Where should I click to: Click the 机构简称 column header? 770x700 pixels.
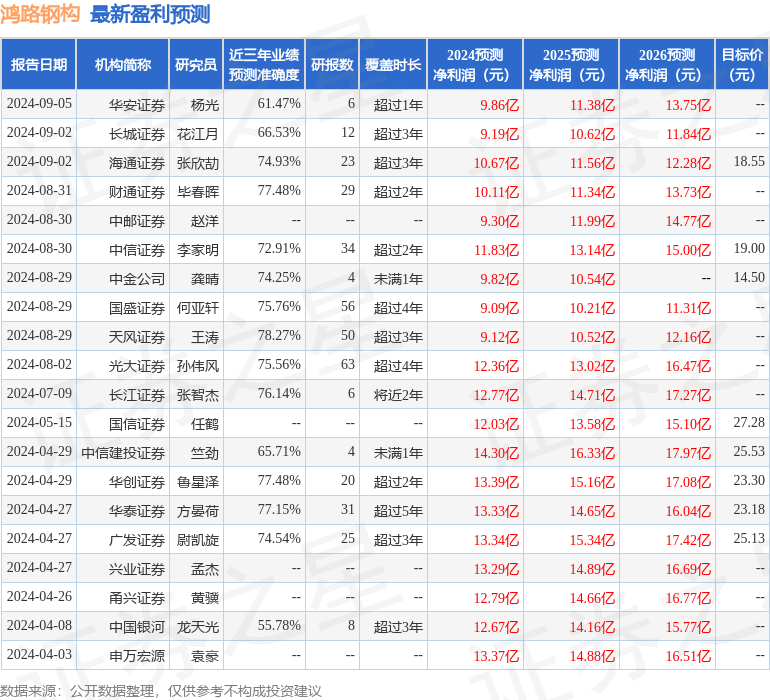[123, 65]
